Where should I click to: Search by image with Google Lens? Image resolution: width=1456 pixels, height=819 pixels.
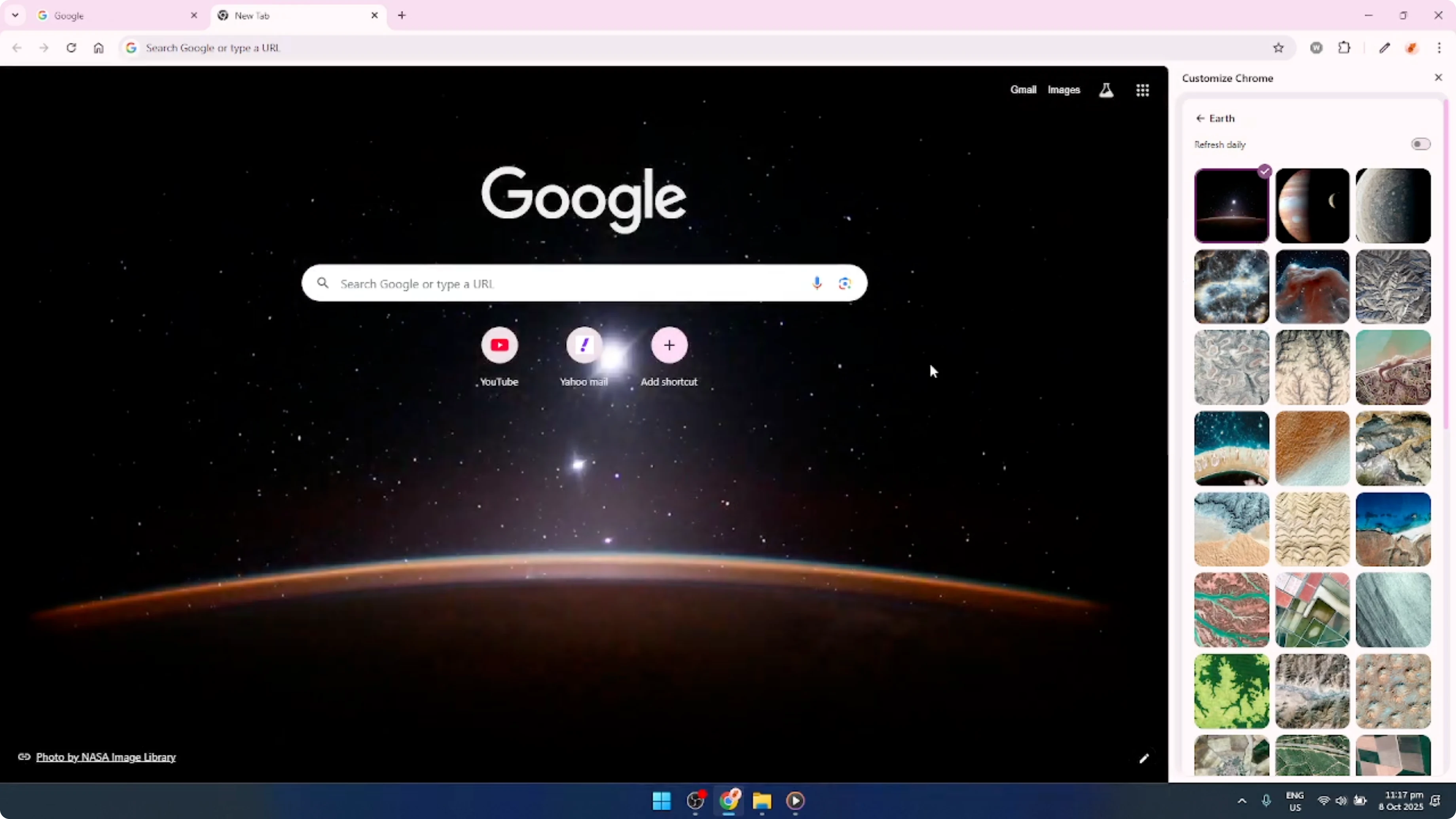[x=845, y=282]
